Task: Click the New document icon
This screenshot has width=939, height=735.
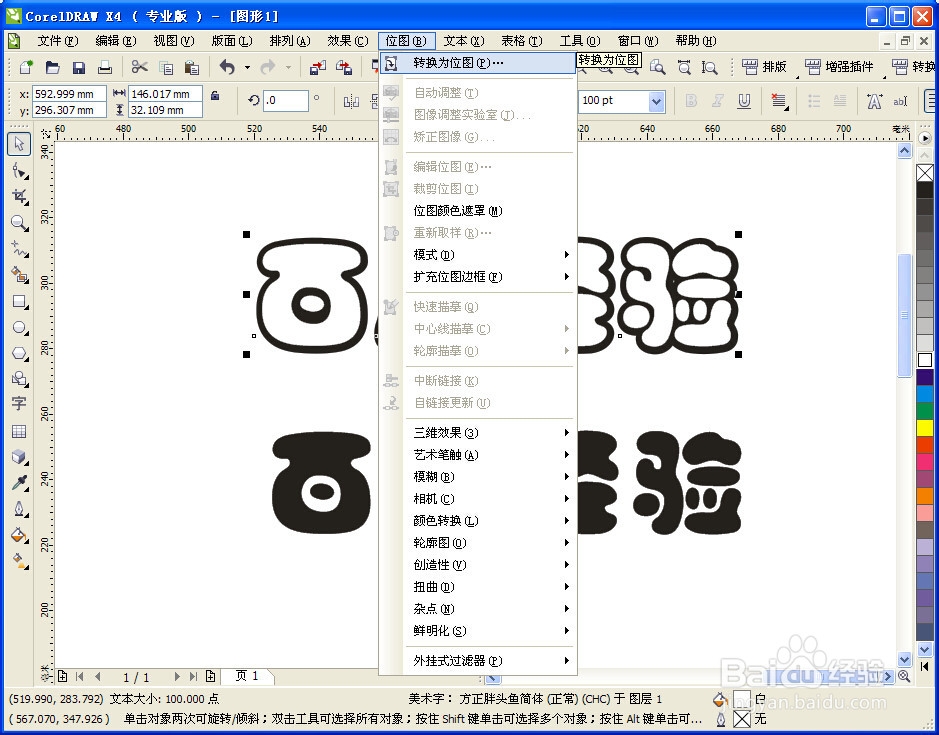Action: [26, 67]
